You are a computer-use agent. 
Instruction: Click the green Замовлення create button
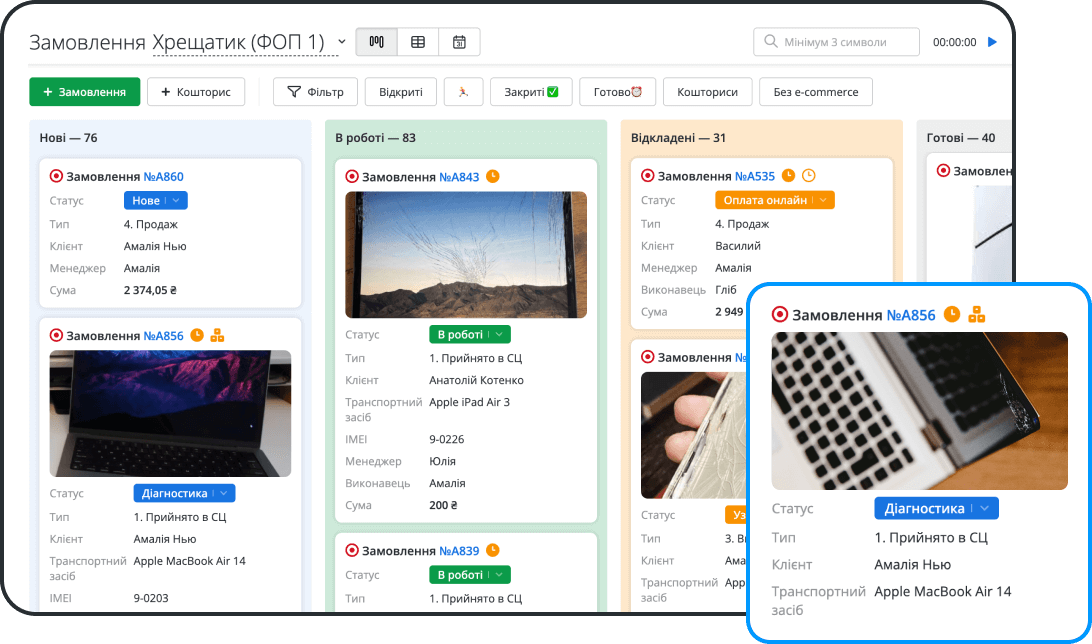(84, 92)
